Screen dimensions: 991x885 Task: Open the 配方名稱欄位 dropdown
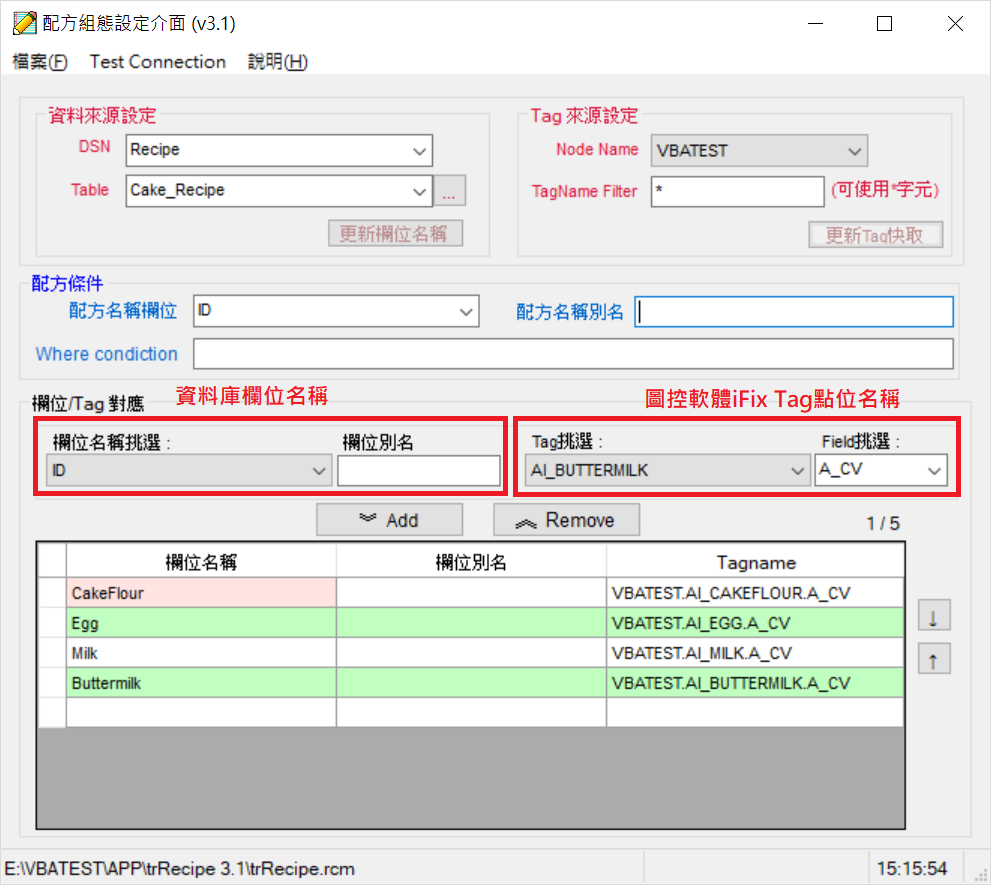point(466,312)
